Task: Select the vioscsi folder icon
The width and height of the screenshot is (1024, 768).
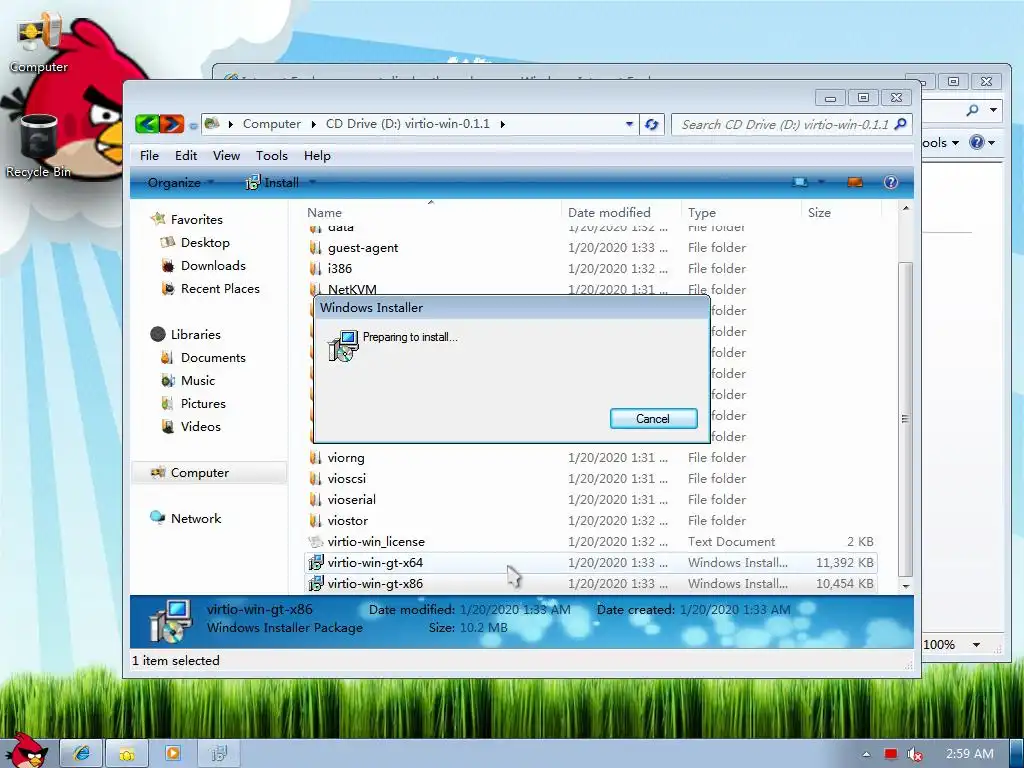Action: pos(315,478)
